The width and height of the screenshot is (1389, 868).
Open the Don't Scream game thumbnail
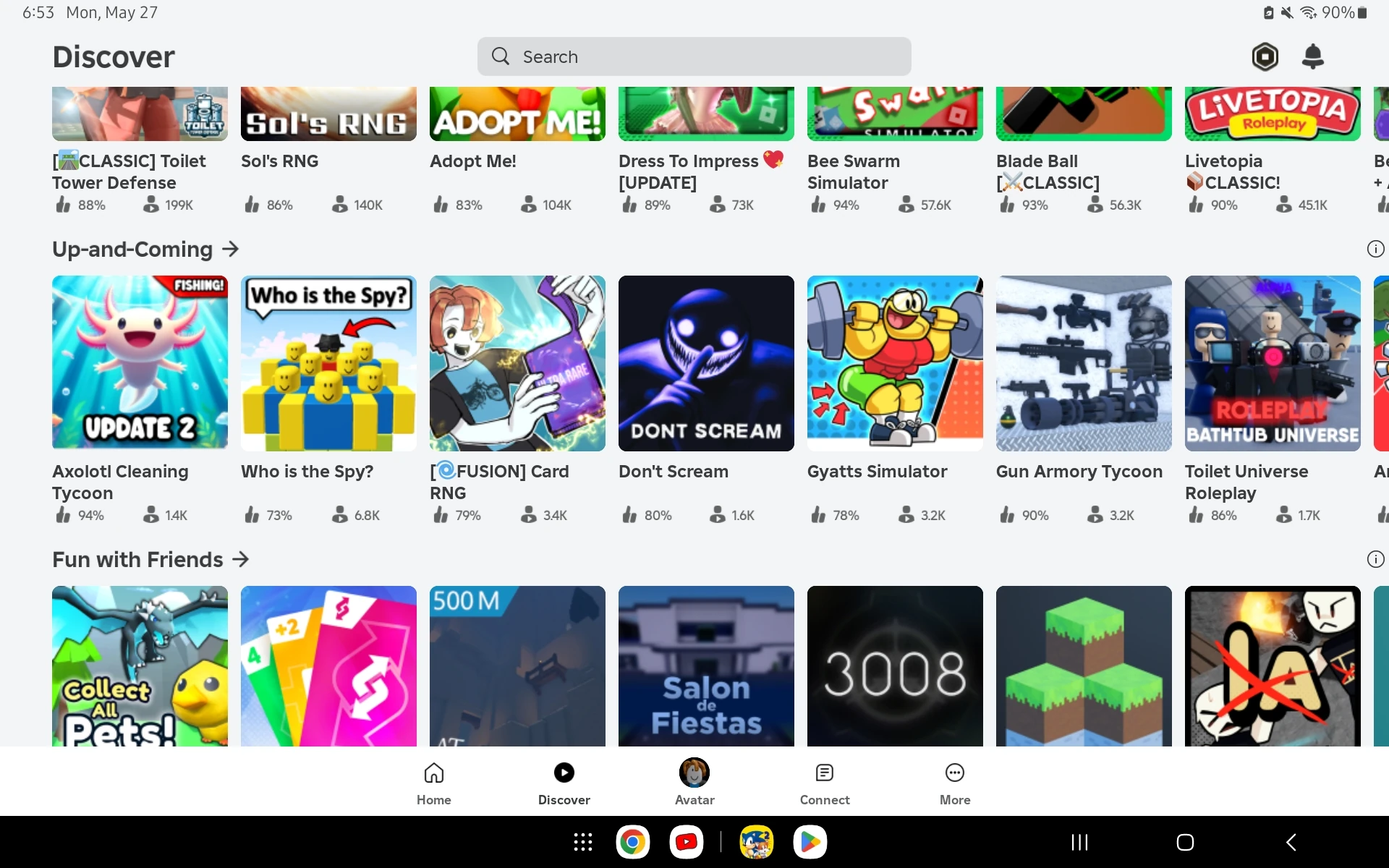(x=706, y=363)
